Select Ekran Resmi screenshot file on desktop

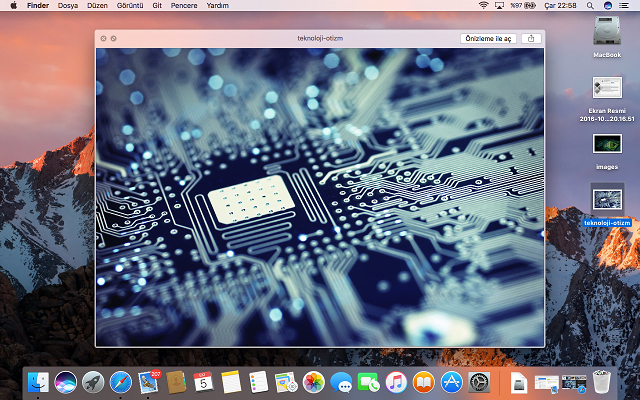(x=607, y=87)
